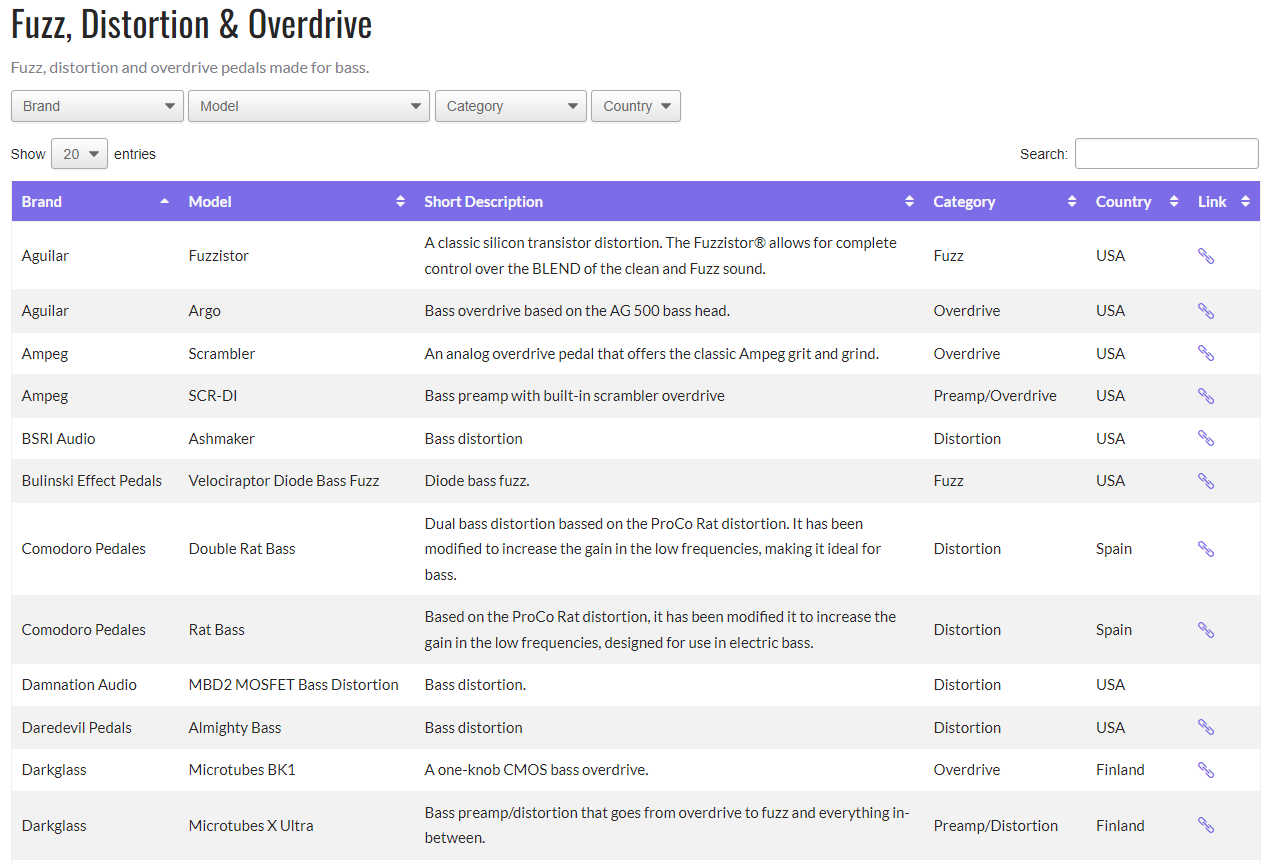Click the Bulinski Effect Pedals brand cell
This screenshot has height=864, width=1273.
(92, 481)
